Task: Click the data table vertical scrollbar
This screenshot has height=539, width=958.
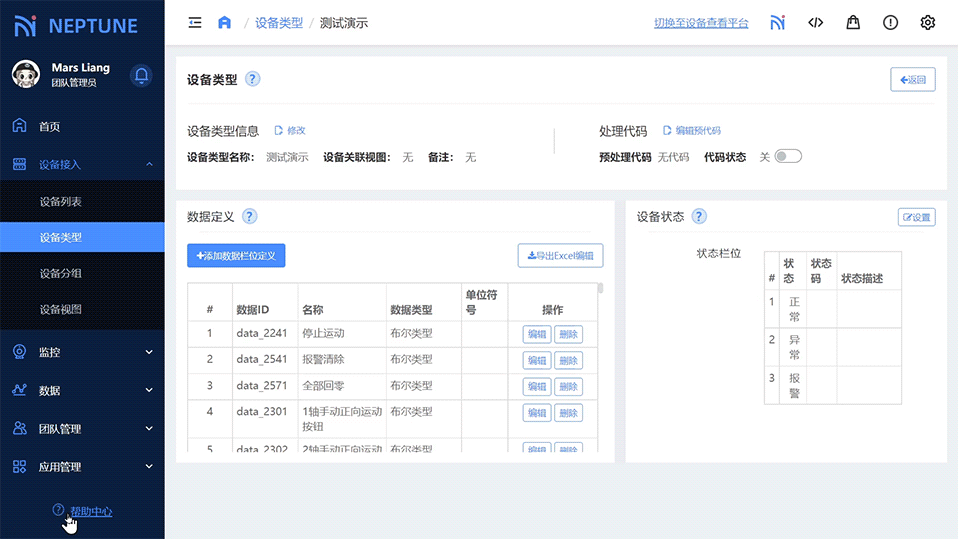Action: 600,290
